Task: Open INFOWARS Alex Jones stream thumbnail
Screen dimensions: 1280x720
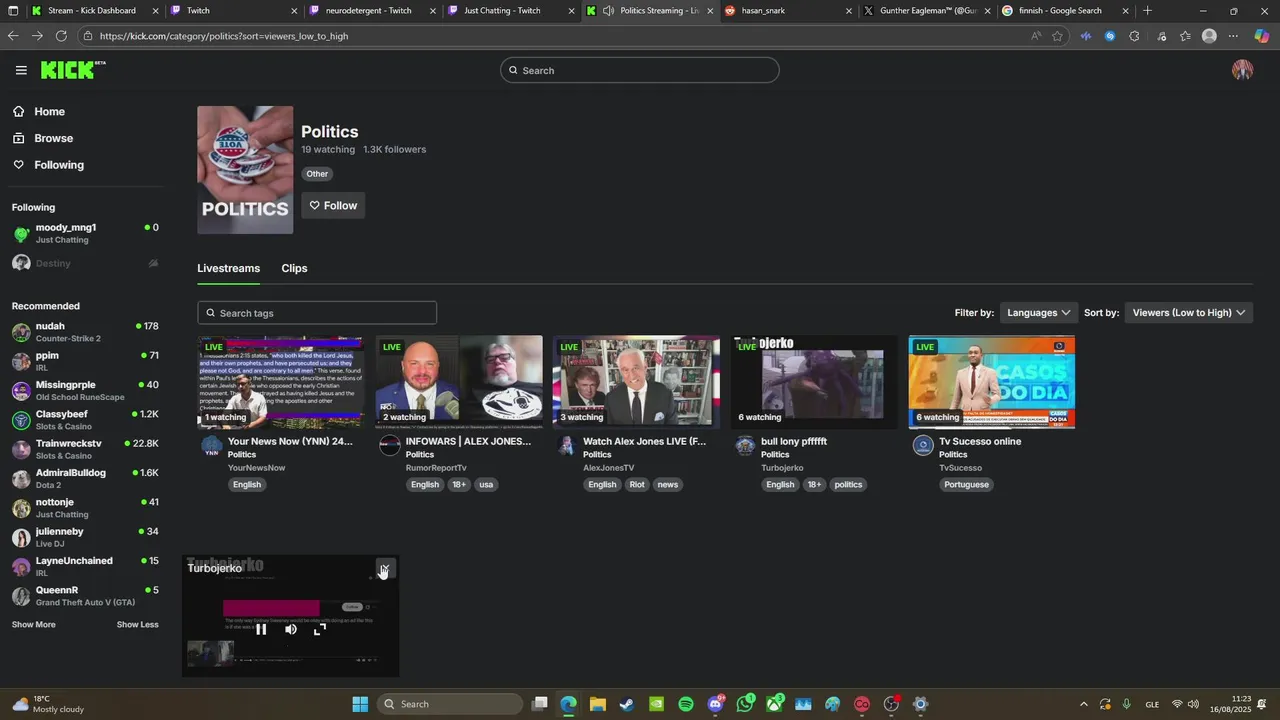Action: 459,382
